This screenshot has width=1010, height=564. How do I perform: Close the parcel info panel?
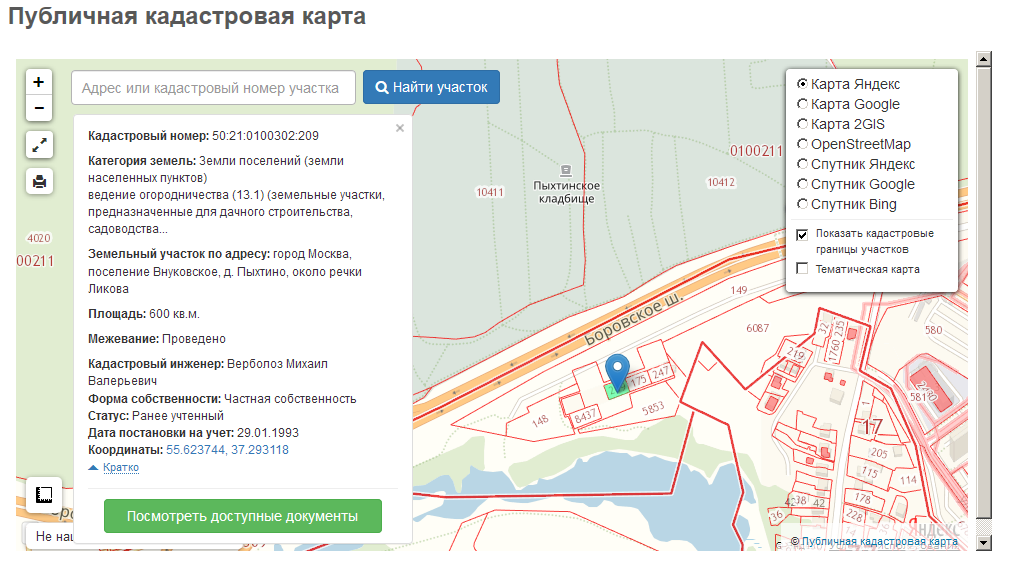tap(400, 128)
